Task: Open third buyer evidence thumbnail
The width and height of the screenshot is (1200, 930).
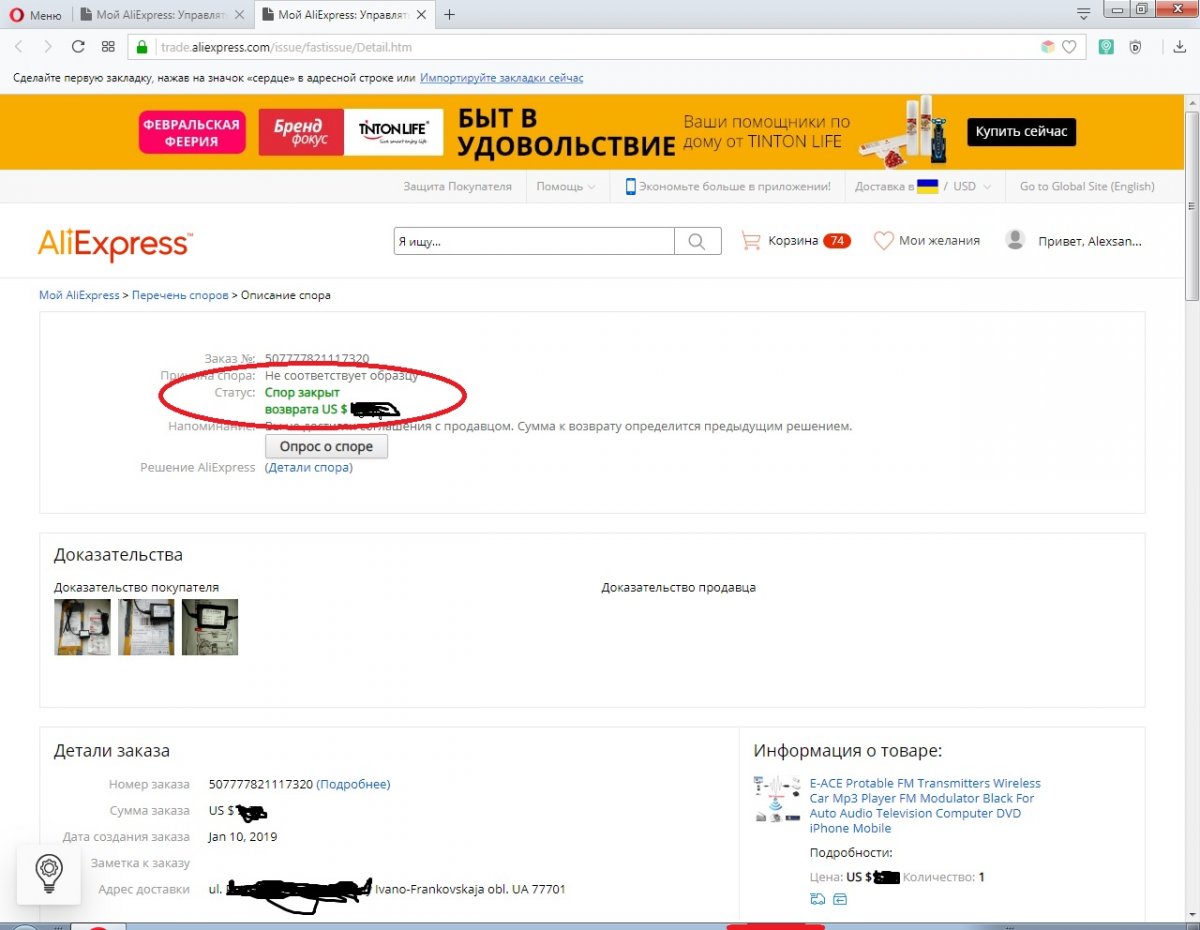Action: (x=210, y=627)
